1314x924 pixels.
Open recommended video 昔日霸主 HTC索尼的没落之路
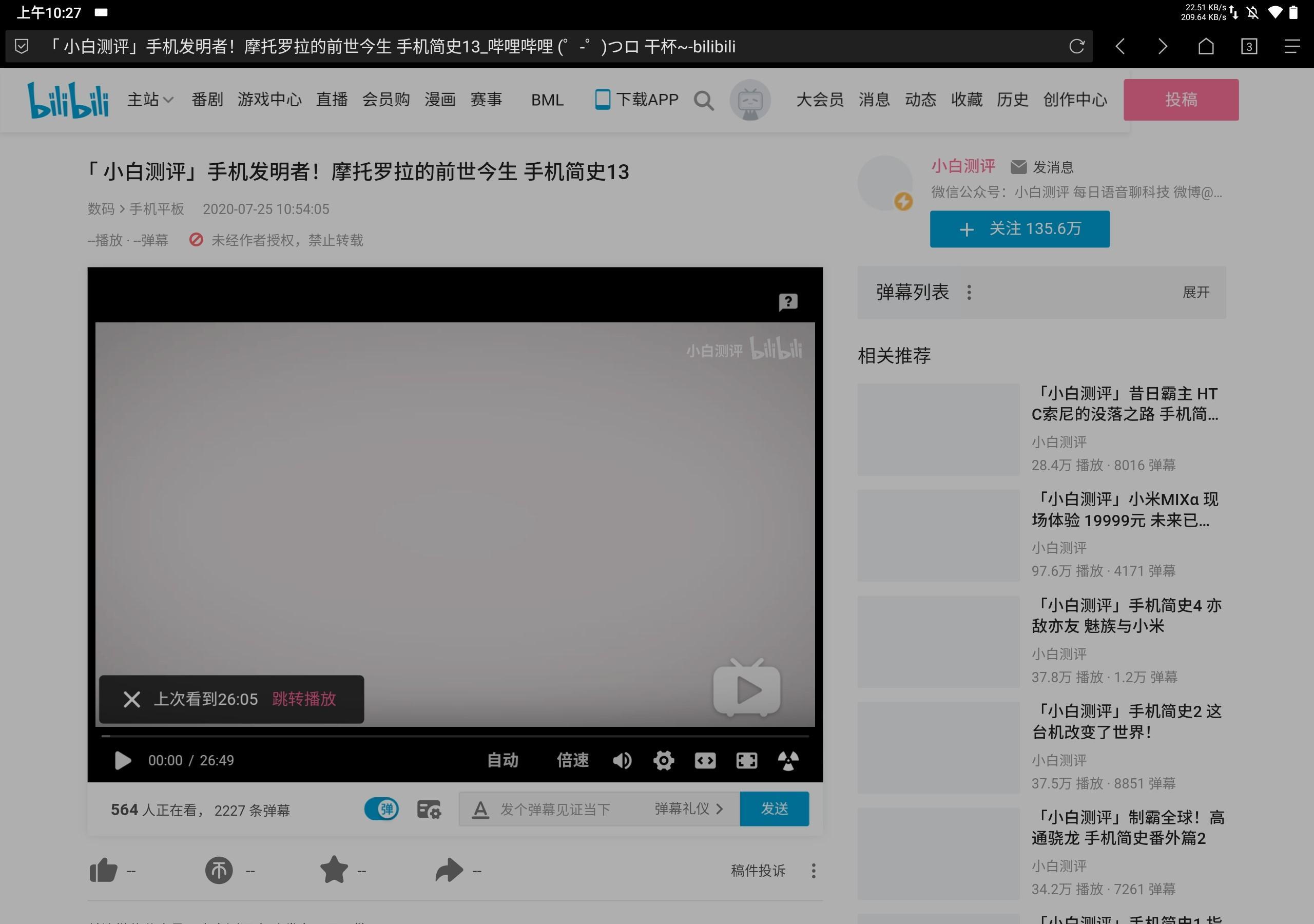1125,403
